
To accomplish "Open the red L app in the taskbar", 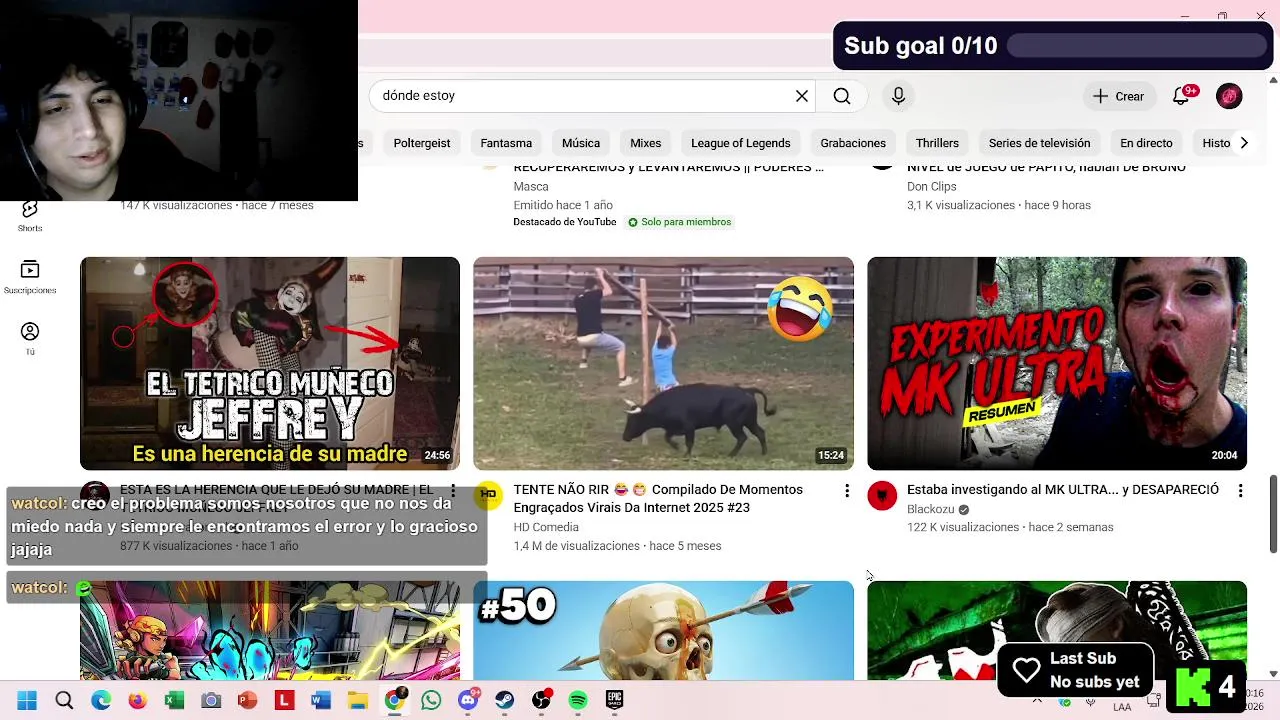I will tap(284, 701).
